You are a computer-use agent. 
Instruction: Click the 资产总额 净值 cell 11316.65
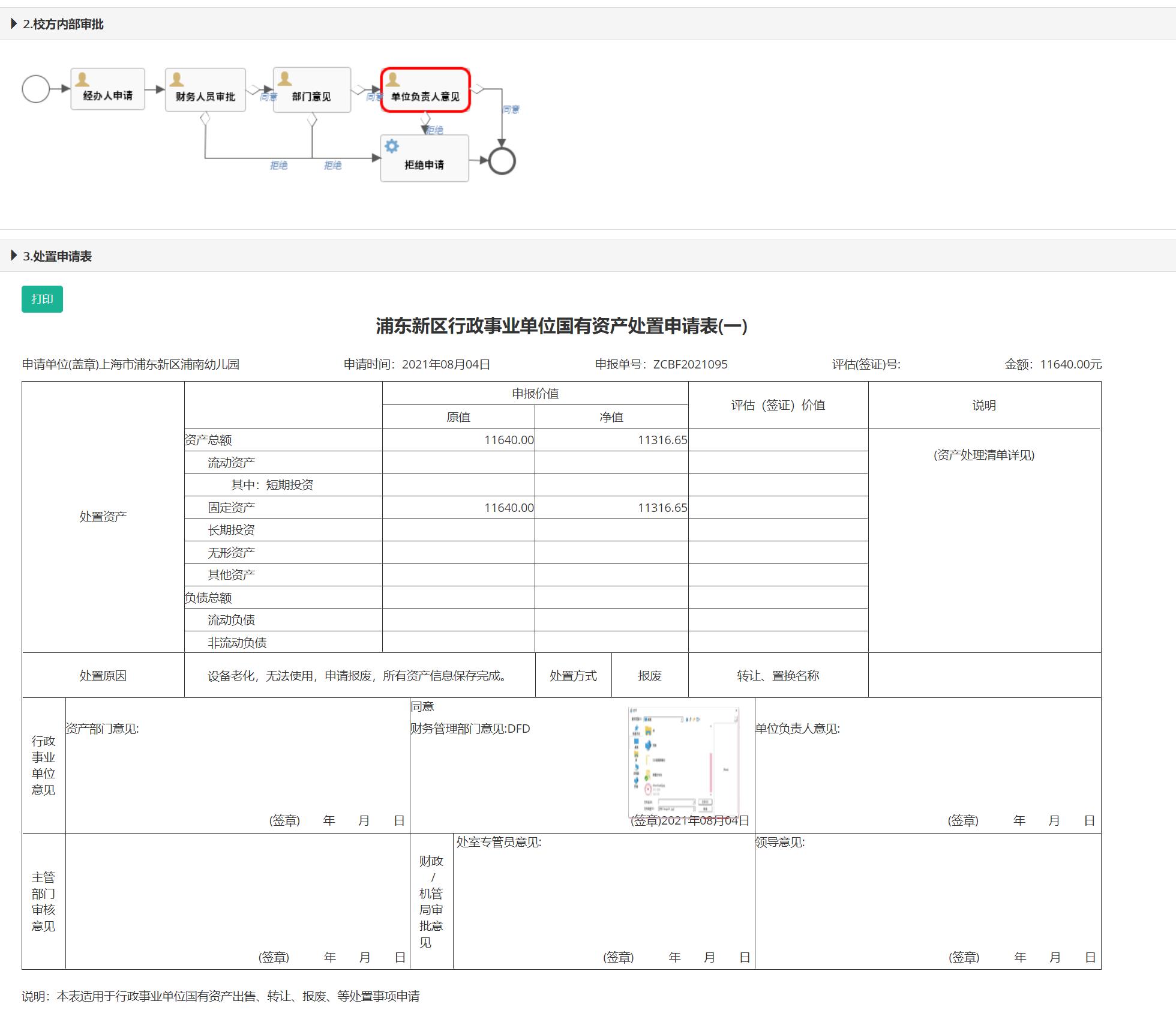point(662,440)
